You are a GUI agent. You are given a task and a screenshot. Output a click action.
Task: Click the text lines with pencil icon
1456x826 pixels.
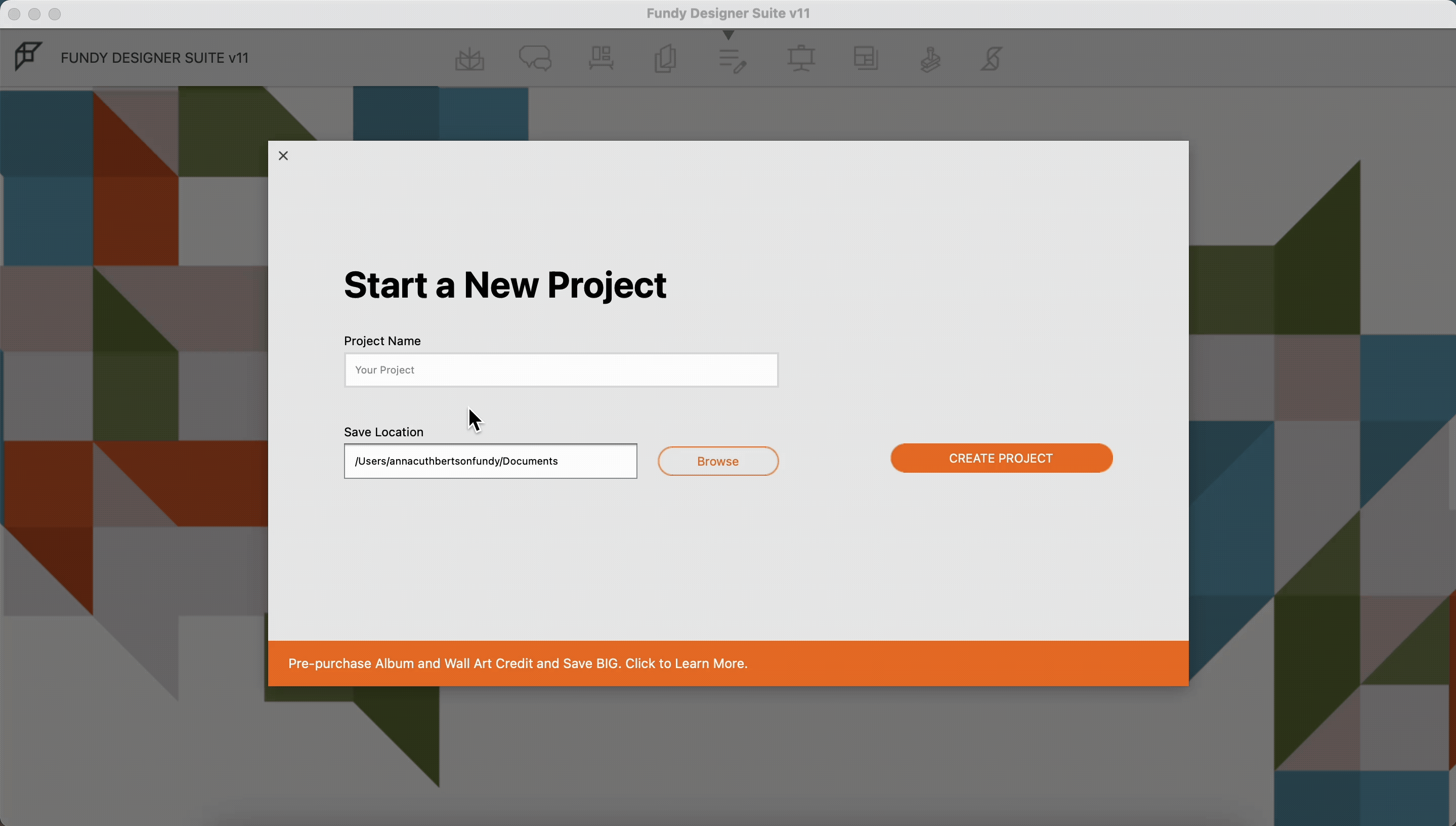tap(733, 61)
